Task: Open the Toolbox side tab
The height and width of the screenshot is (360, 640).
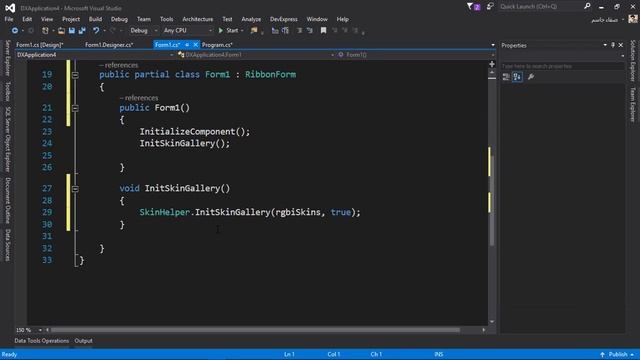Action: tap(7, 91)
